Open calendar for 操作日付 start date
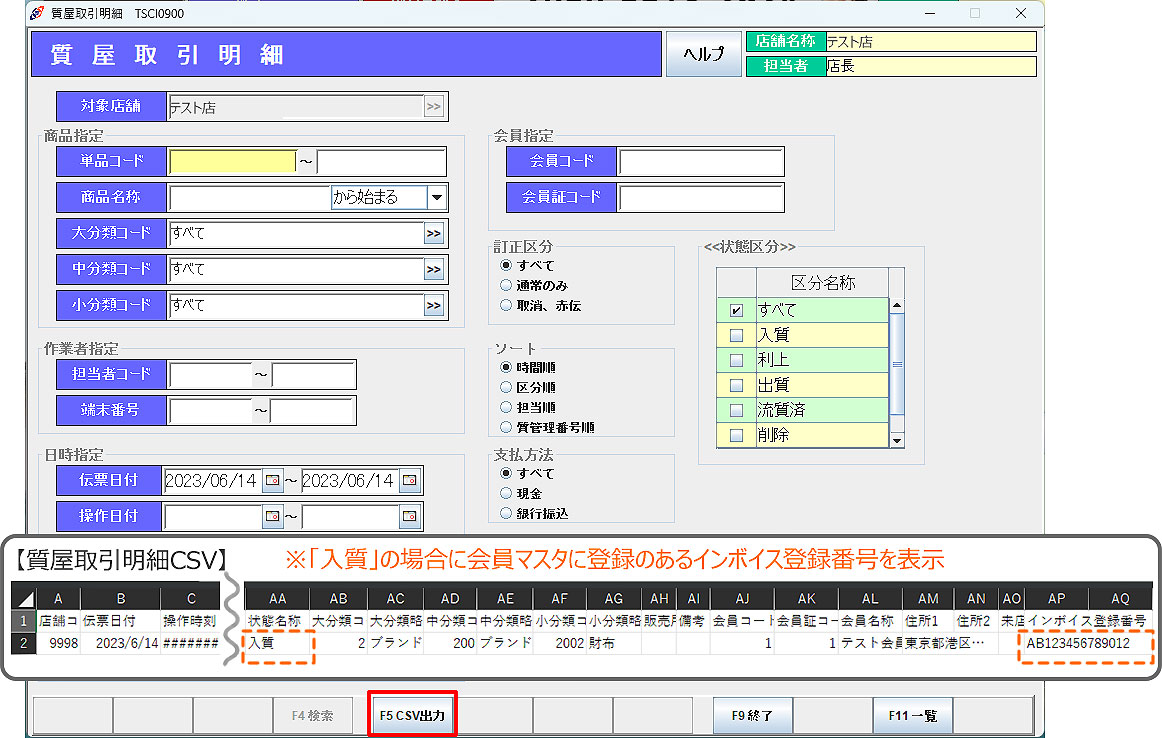Image resolution: width=1162 pixels, height=738 pixels. click(x=272, y=516)
